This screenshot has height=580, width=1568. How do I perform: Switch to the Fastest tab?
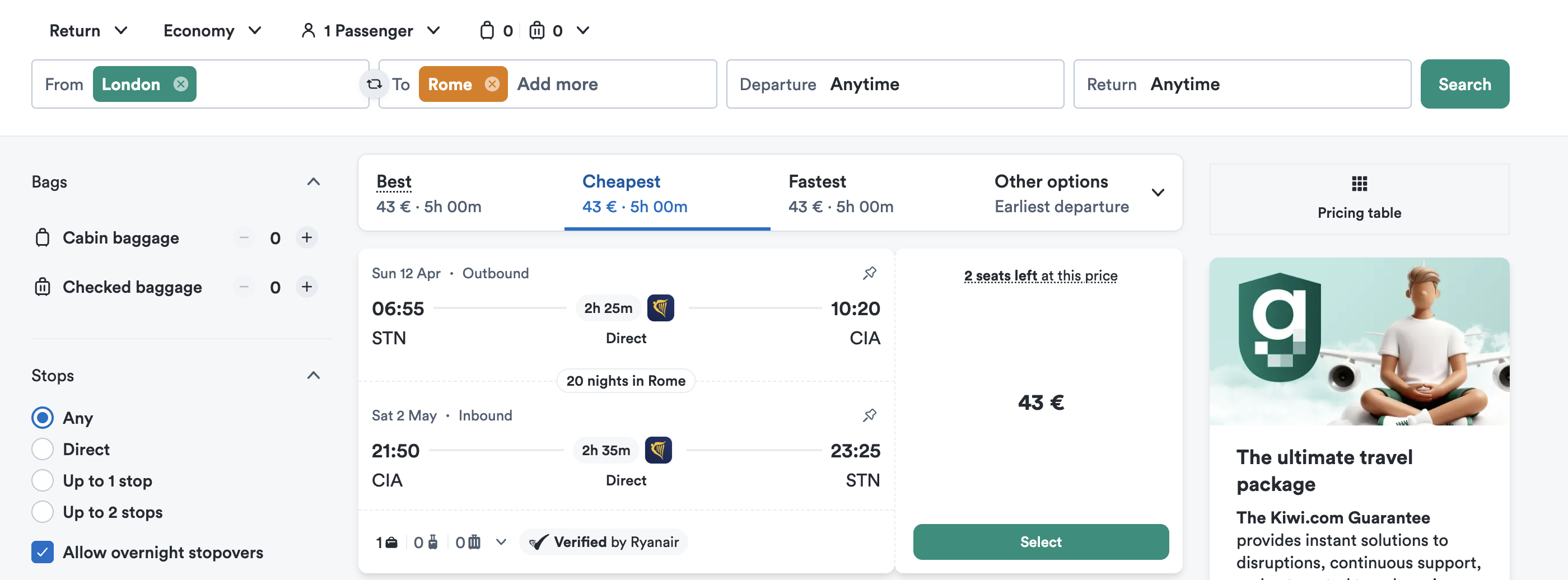(840, 193)
